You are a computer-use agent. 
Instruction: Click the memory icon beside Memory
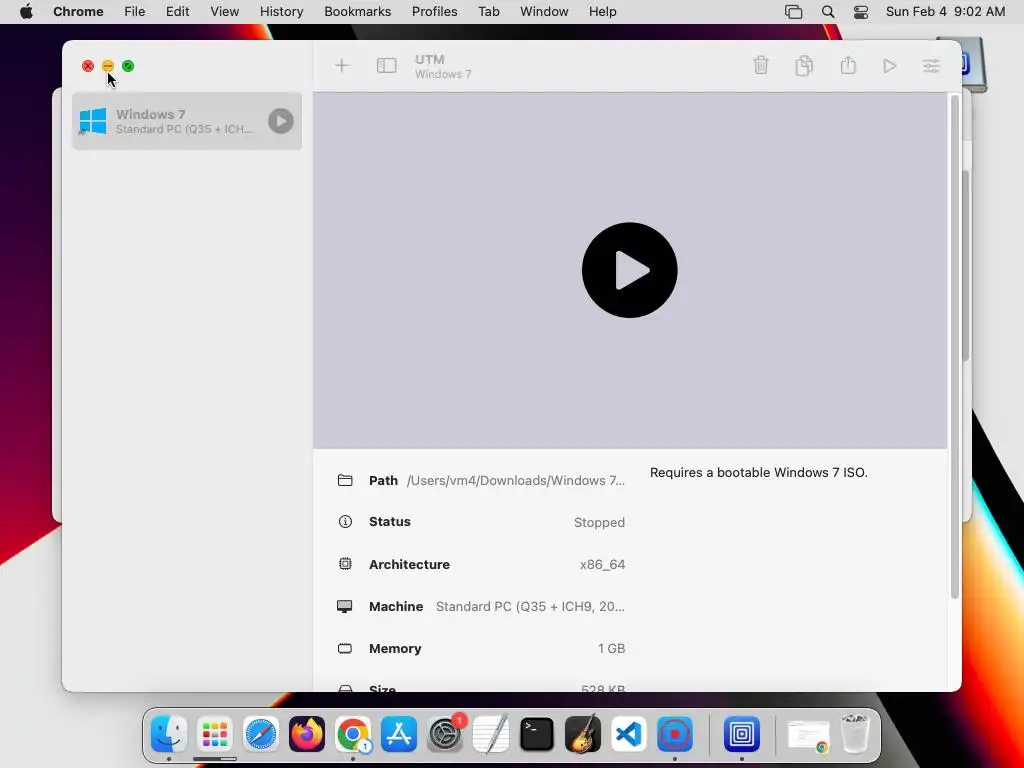[345, 648]
